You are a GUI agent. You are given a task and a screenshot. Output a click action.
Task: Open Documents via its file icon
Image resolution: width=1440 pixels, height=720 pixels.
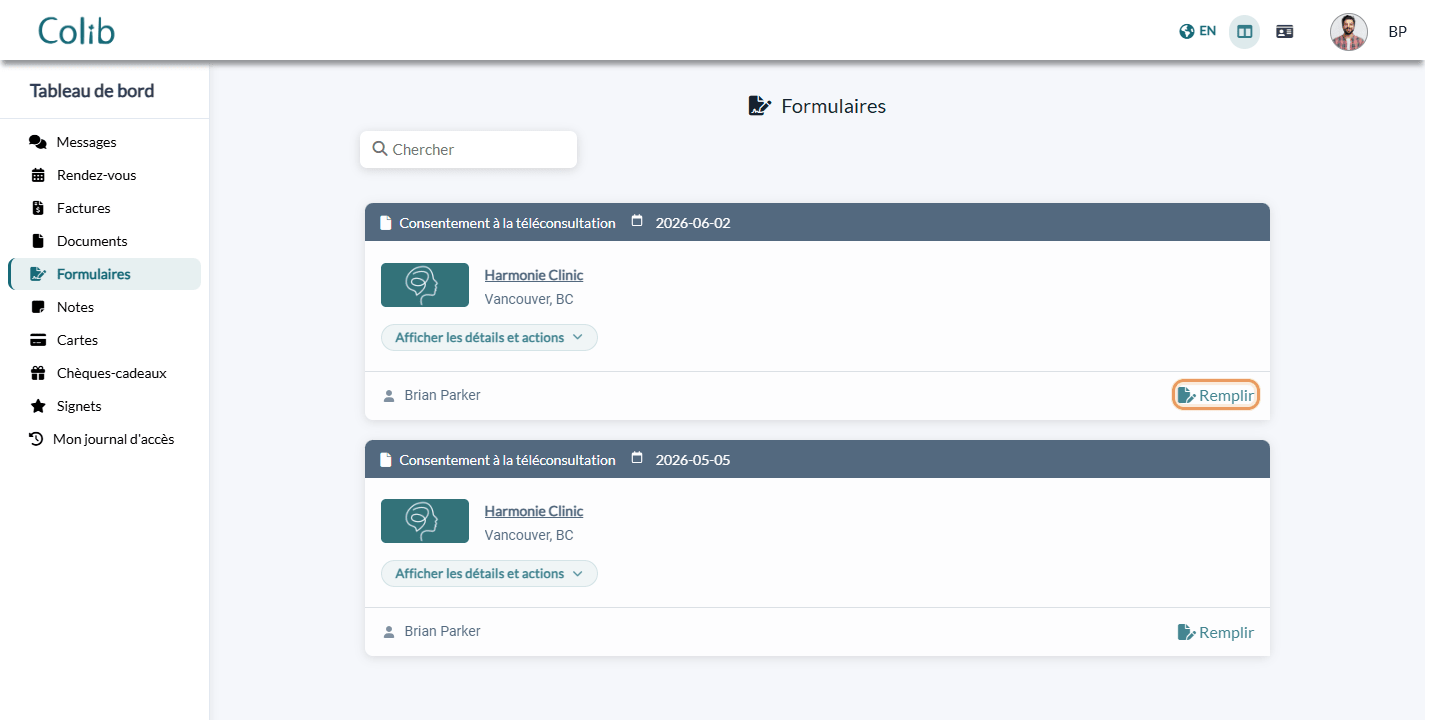pyautogui.click(x=38, y=241)
